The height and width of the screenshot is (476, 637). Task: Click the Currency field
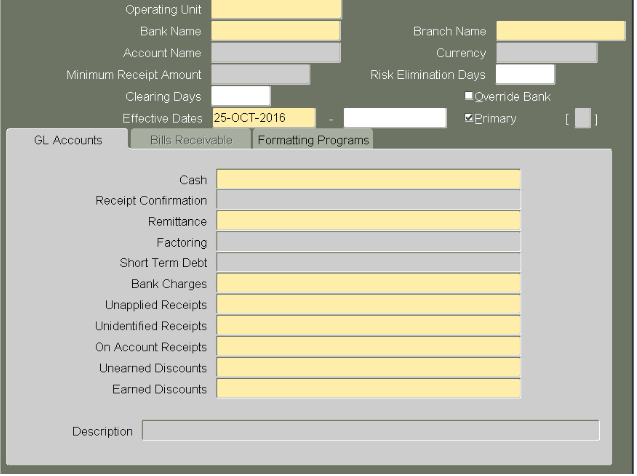pos(547,53)
